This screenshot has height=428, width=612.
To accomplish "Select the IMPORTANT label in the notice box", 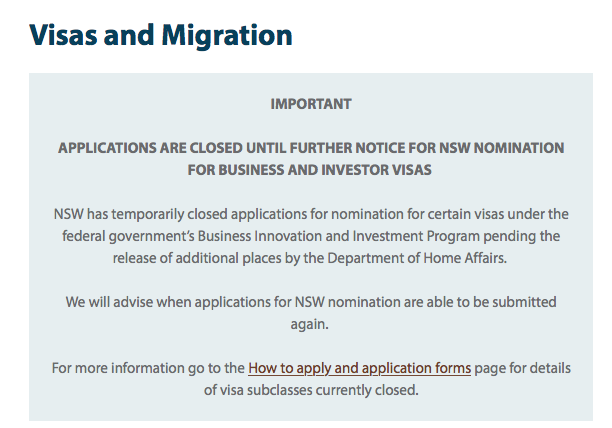I will [x=311, y=104].
